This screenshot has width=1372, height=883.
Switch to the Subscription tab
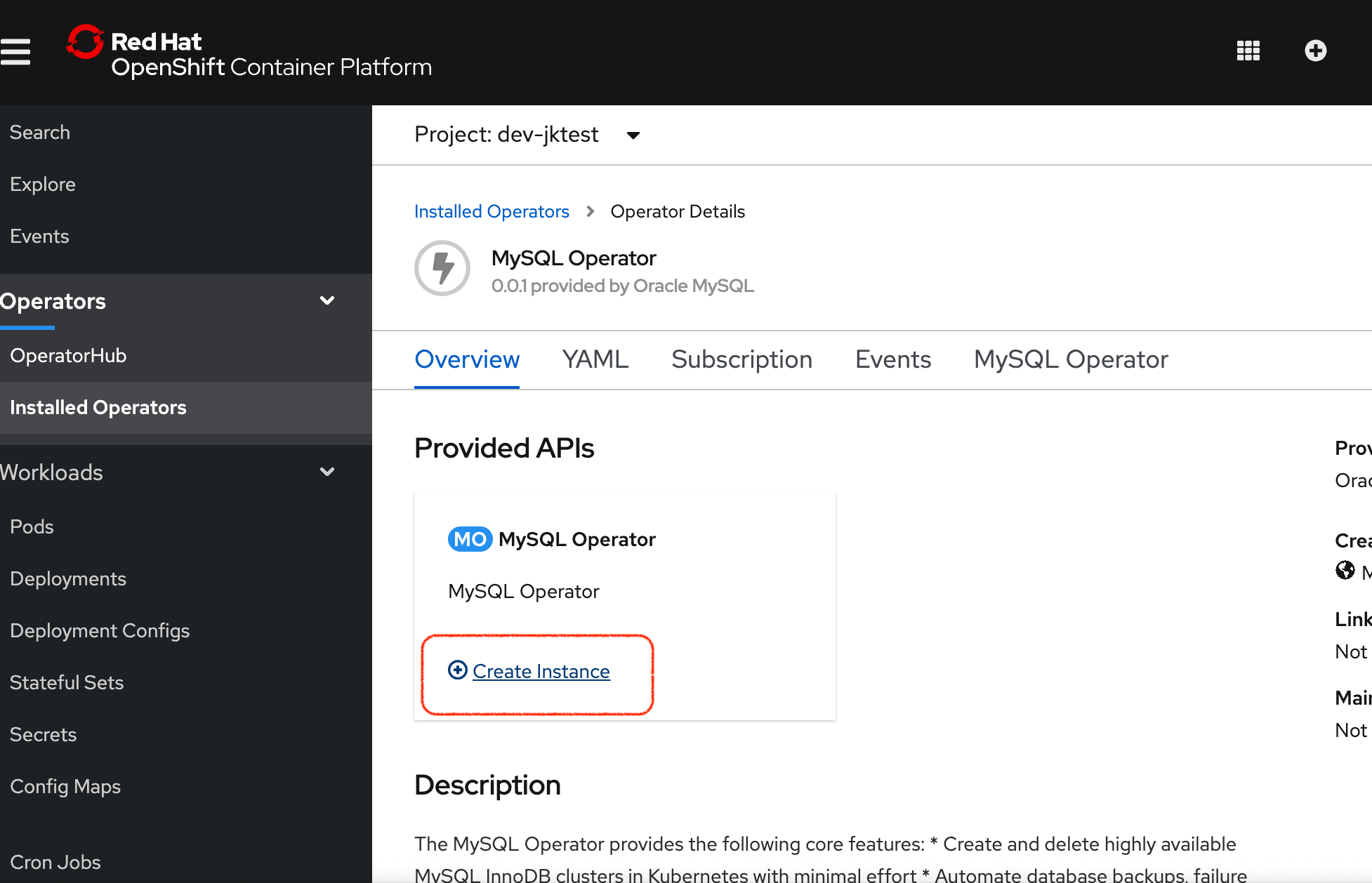[x=741, y=359]
